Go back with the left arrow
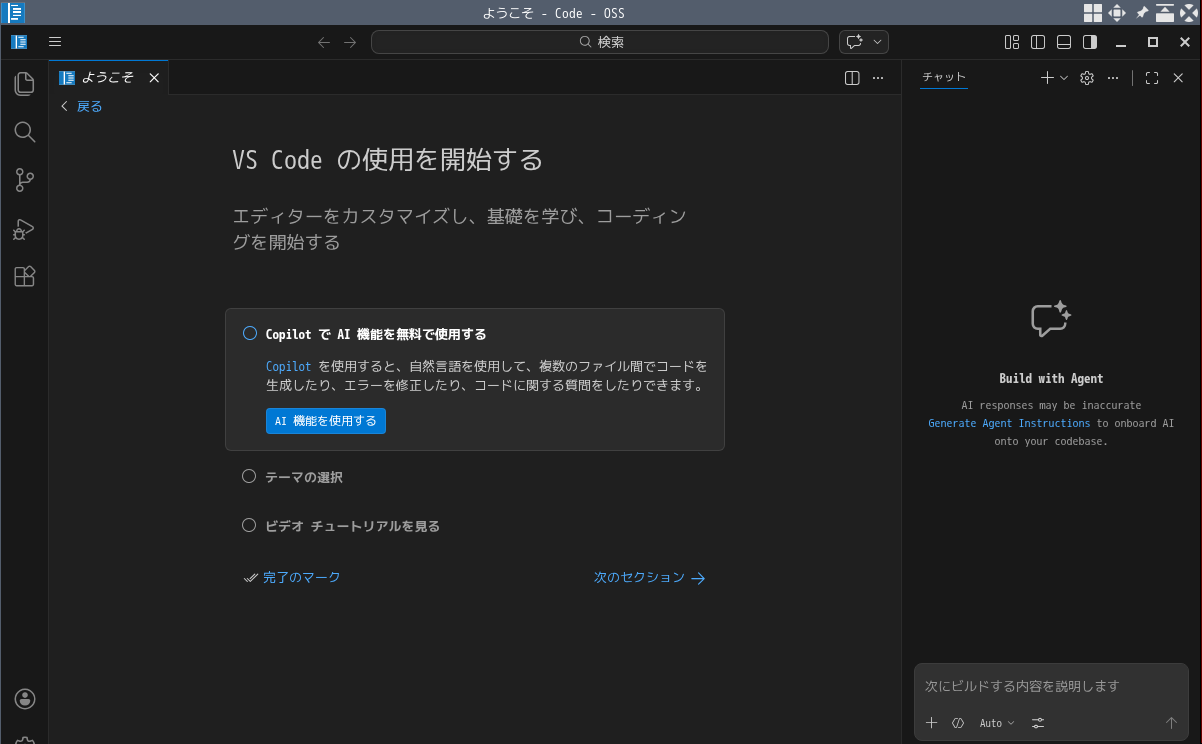Screen dimensions: 1202x744 pyautogui.click(x=323, y=42)
